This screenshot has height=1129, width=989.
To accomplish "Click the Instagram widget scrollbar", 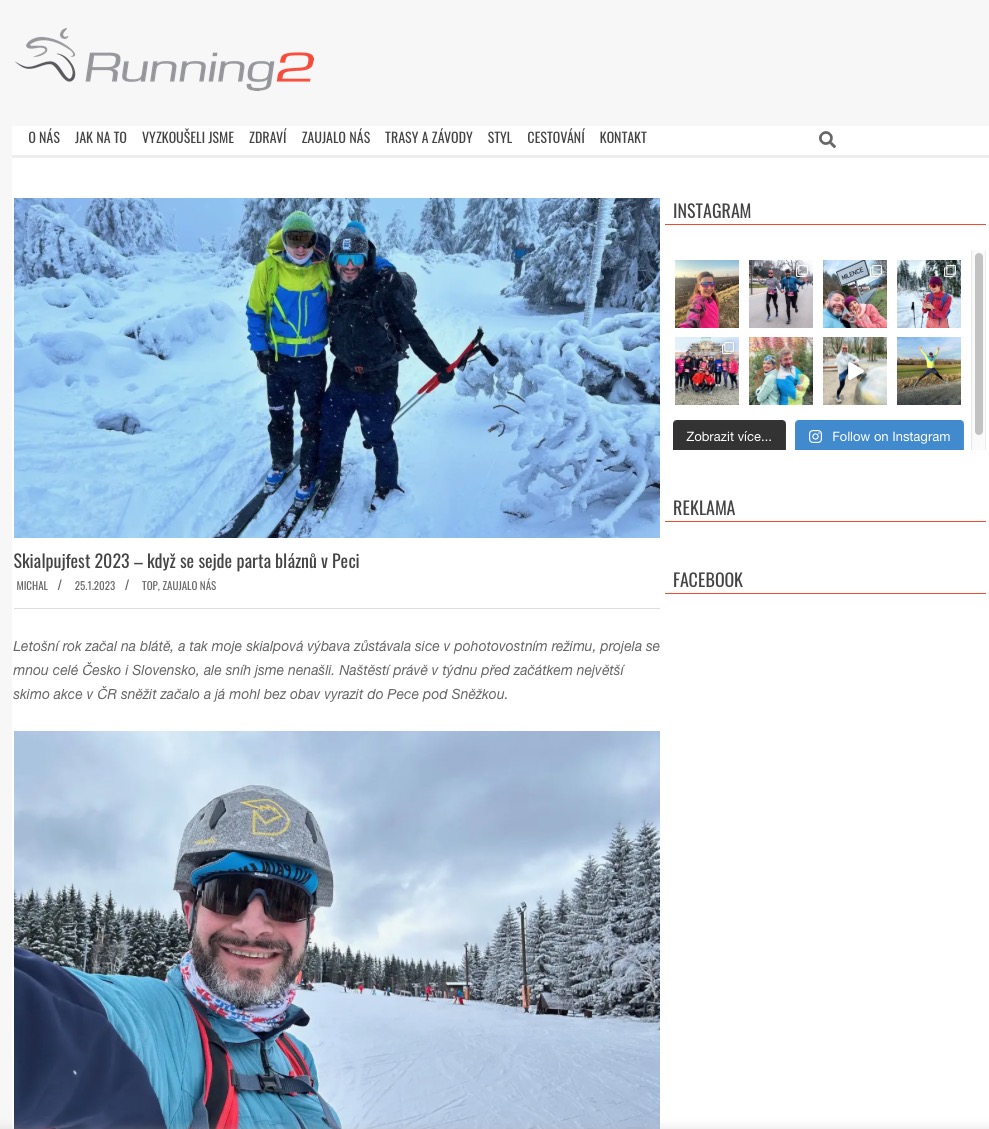I will point(979,344).
